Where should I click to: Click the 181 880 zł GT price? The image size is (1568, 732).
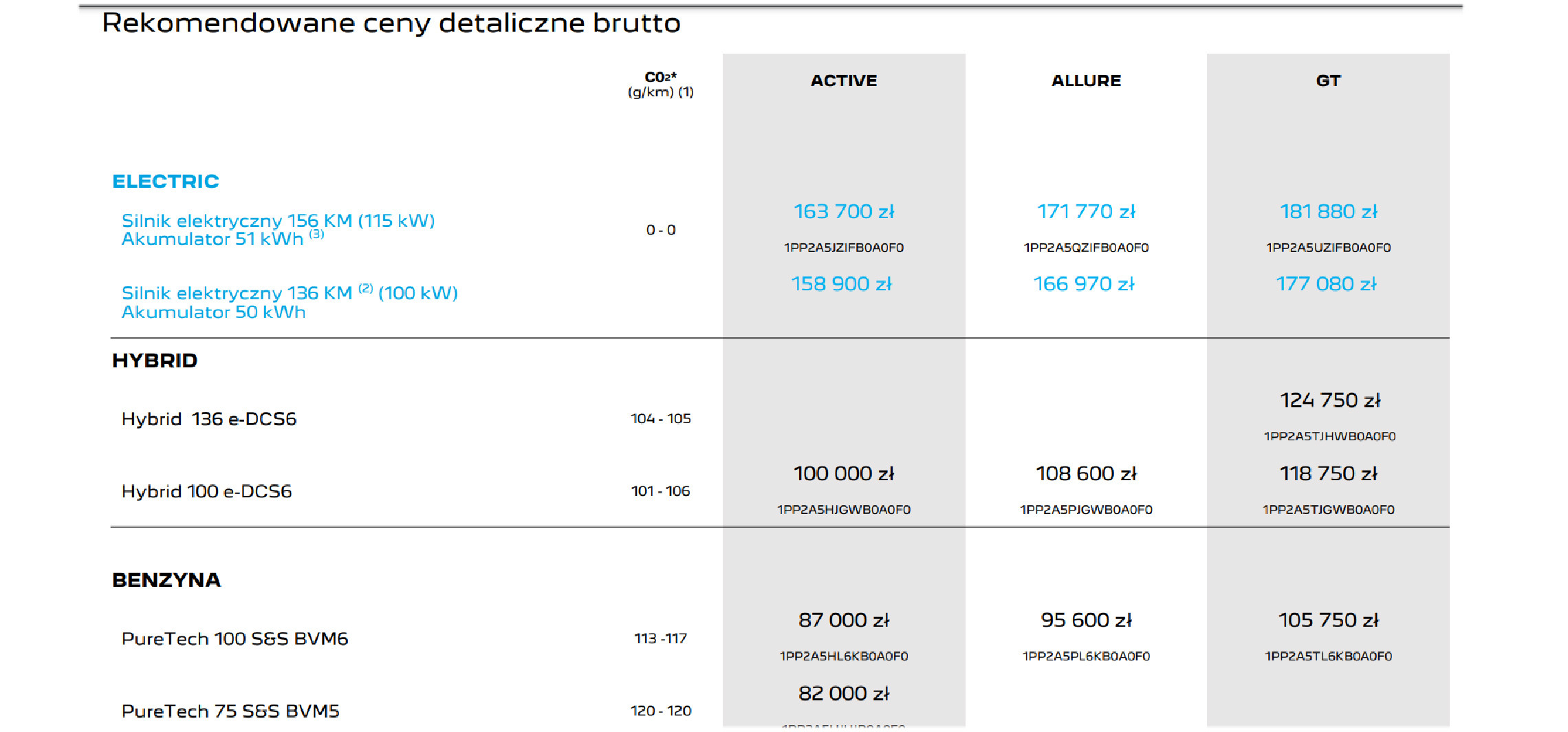tap(1329, 211)
